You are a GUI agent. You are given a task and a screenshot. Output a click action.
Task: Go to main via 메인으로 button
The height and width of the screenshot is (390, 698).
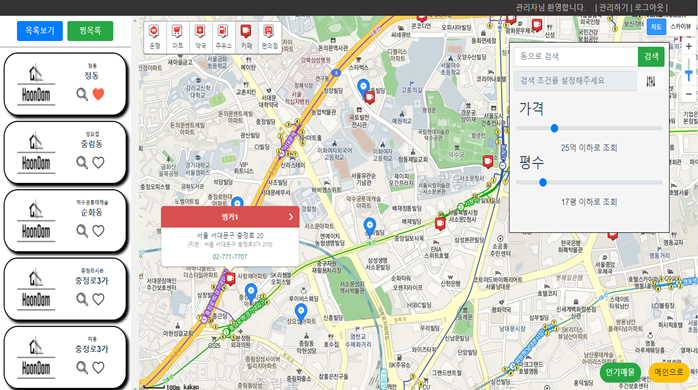point(669,372)
